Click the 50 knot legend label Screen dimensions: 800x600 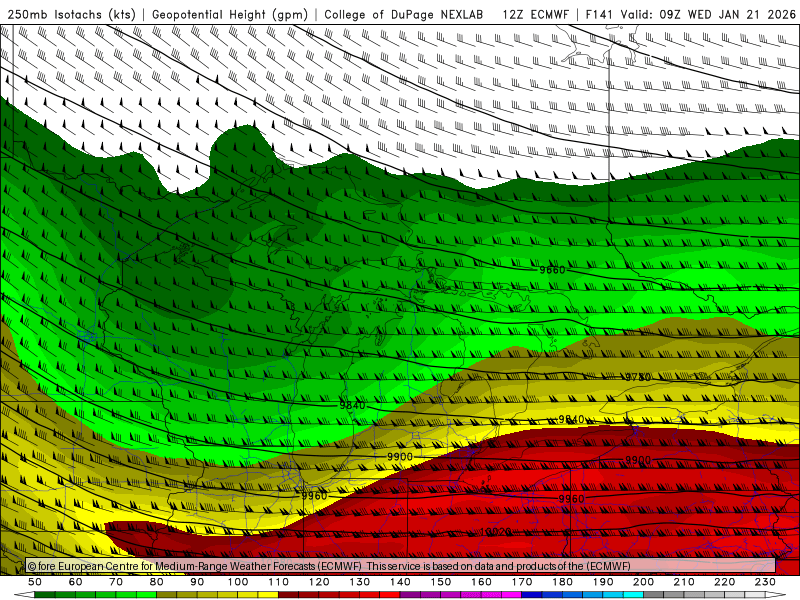click(35, 582)
